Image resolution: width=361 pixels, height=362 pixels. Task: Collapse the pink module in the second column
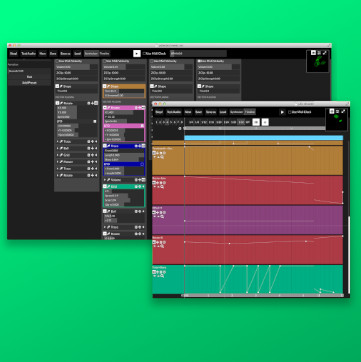[105, 108]
